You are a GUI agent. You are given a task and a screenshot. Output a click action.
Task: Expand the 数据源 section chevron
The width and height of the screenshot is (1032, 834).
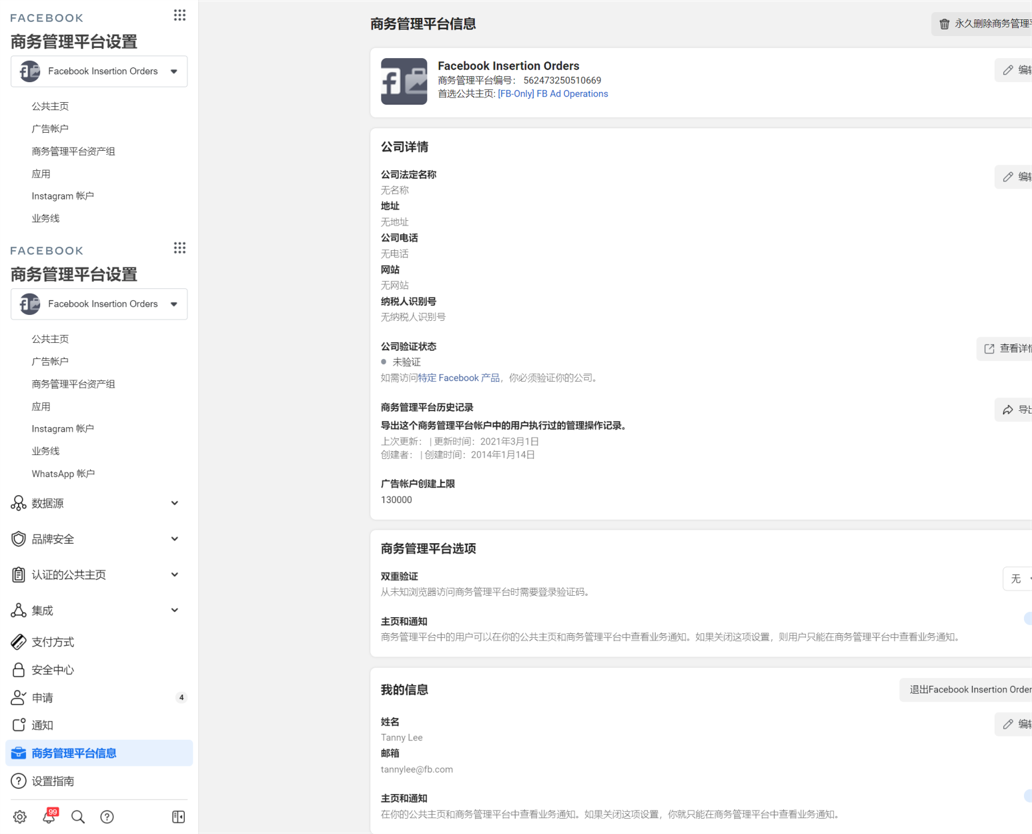(x=174, y=504)
